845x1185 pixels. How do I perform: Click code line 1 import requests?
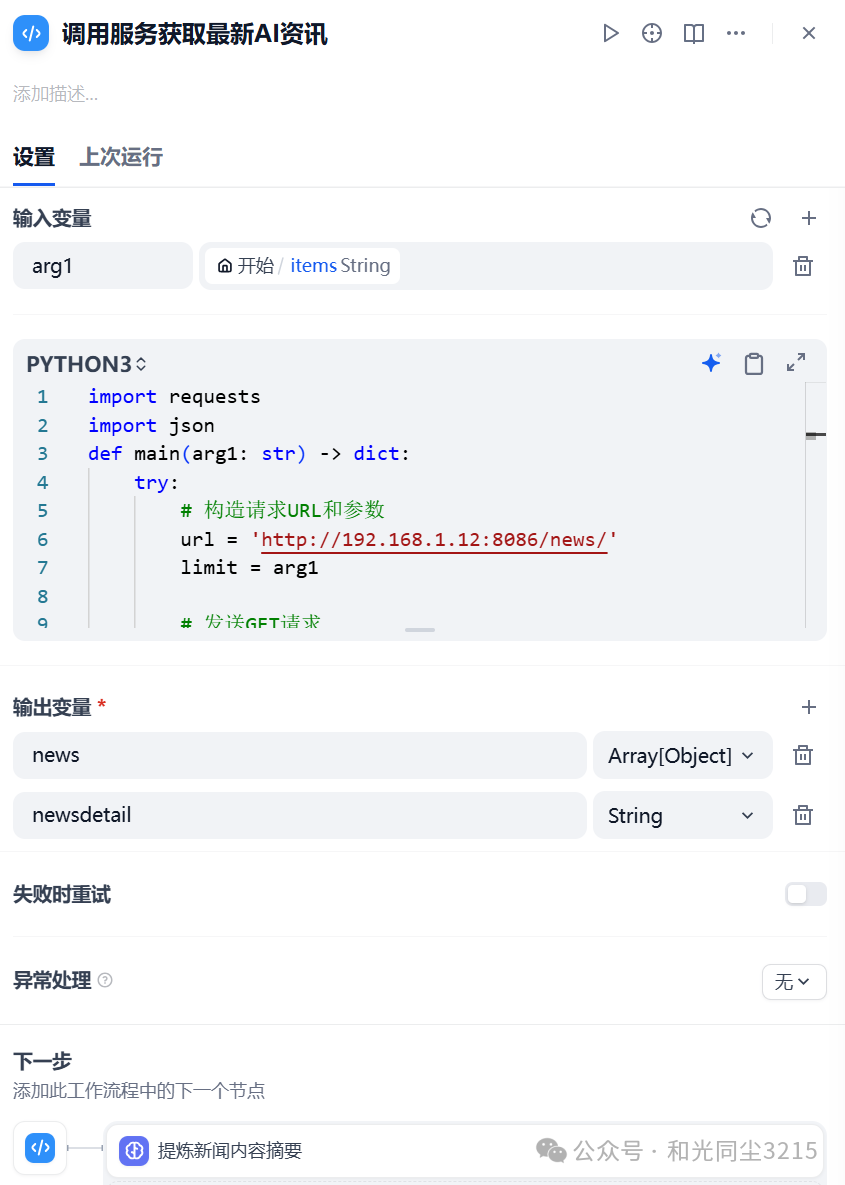(174, 397)
